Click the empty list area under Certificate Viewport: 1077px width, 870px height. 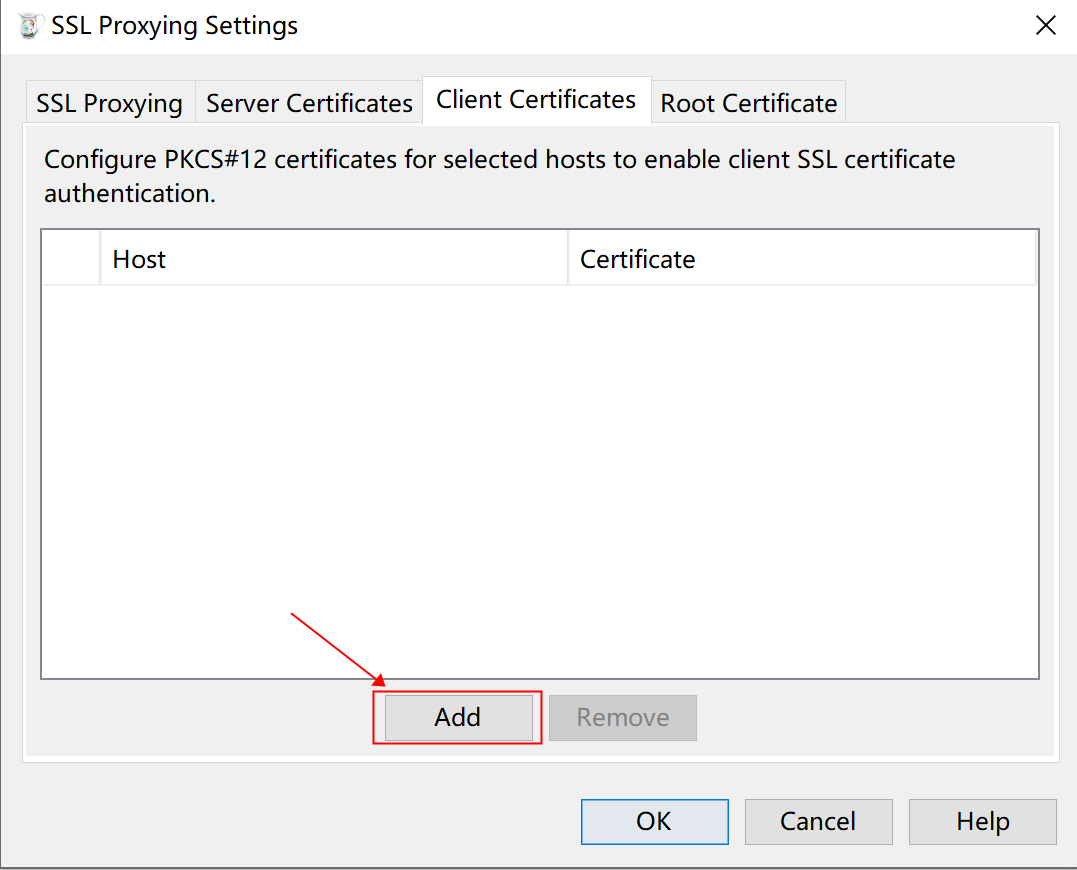(801, 470)
